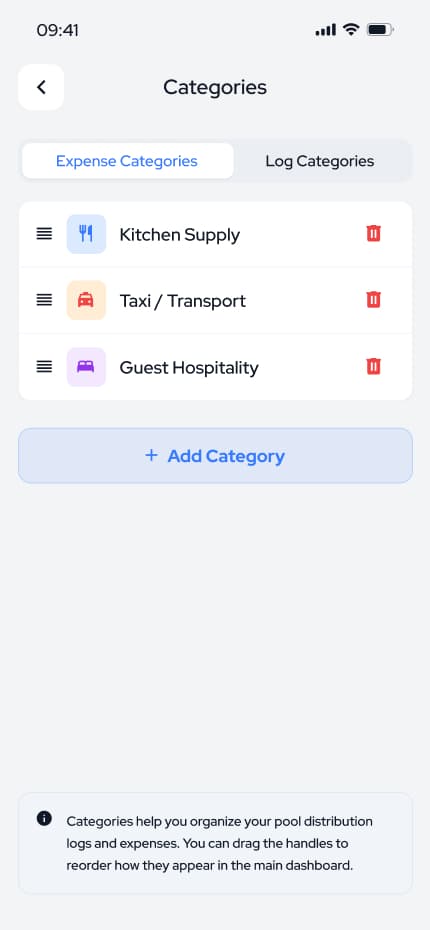The image size is (430, 930).
Task: Tap the info icon in the help note
Action: (44, 818)
